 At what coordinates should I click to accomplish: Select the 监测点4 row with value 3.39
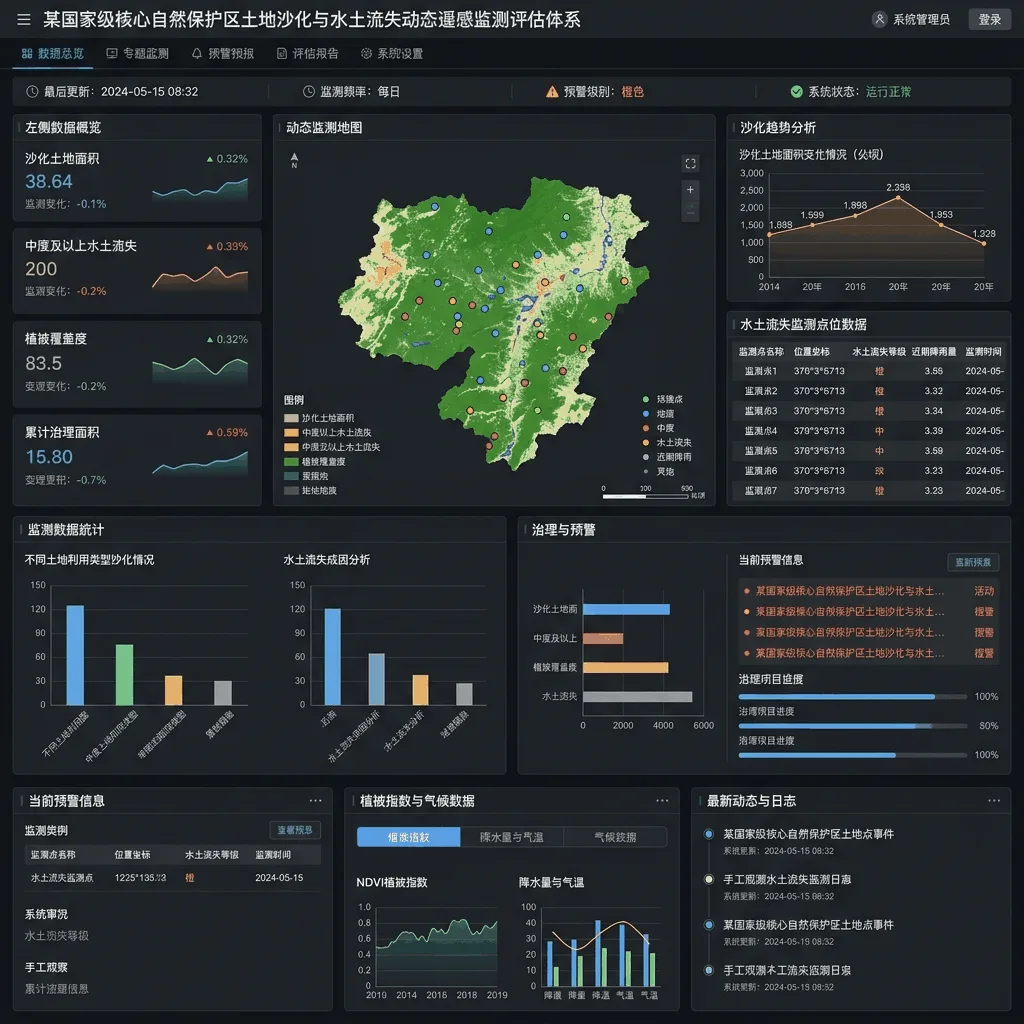click(869, 431)
